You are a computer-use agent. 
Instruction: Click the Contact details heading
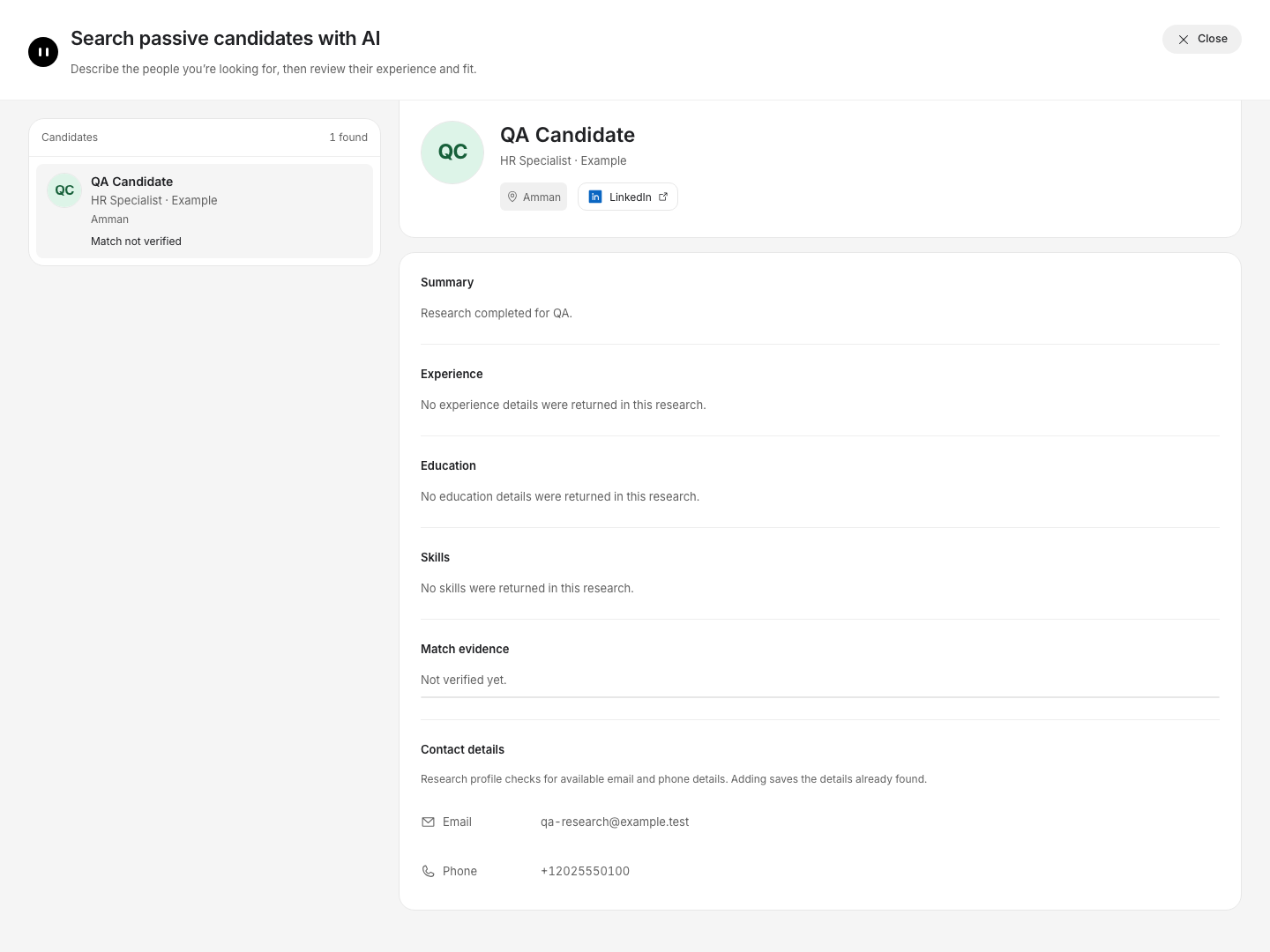pyautogui.click(x=462, y=749)
